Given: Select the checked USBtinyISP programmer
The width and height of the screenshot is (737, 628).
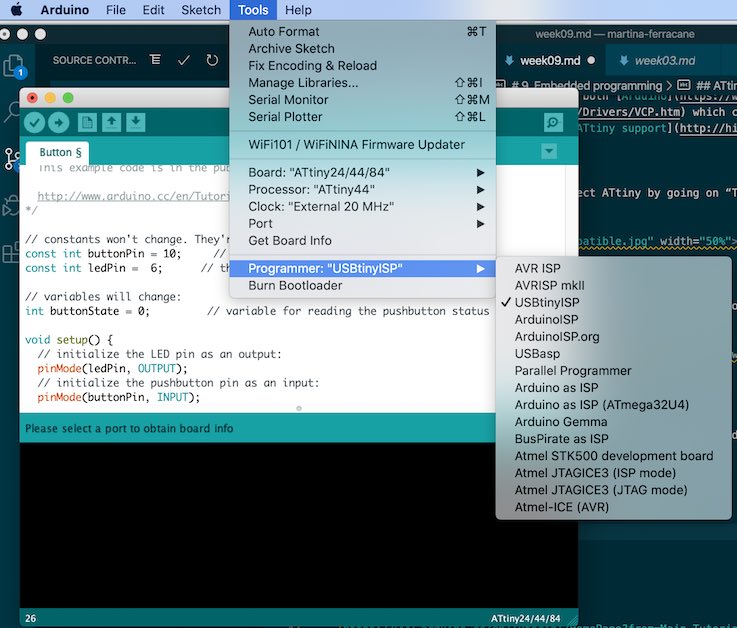Looking at the screenshot, I should pos(613,302).
